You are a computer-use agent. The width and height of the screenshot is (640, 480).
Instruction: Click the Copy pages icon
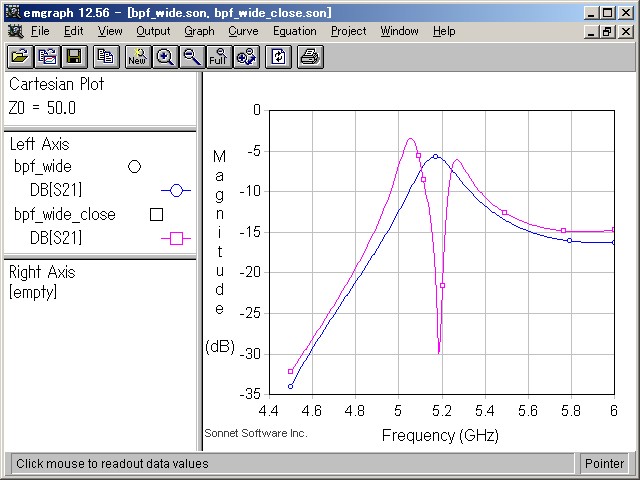[106, 57]
